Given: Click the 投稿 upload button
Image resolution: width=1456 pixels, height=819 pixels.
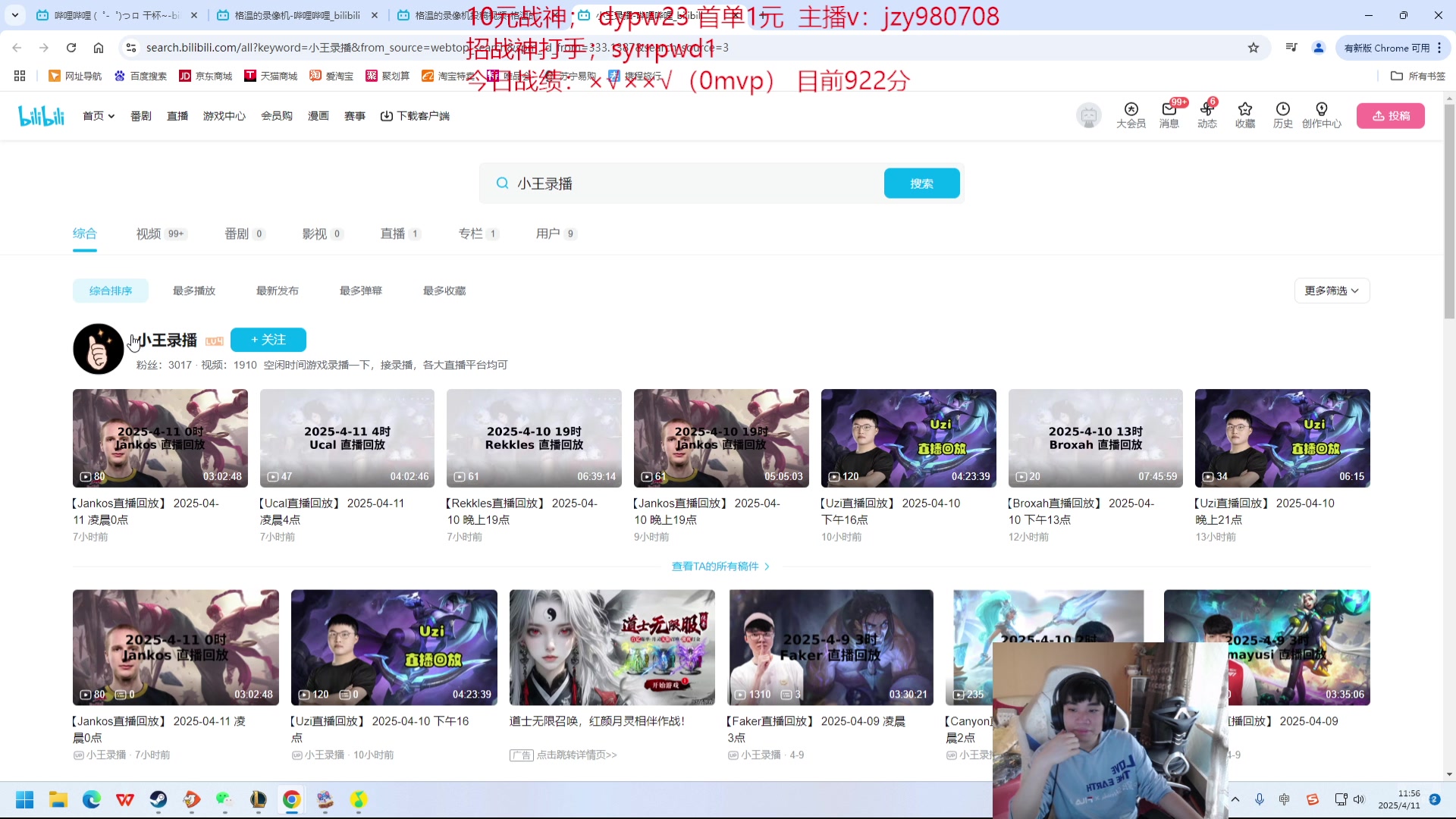Looking at the screenshot, I should click(x=1391, y=116).
